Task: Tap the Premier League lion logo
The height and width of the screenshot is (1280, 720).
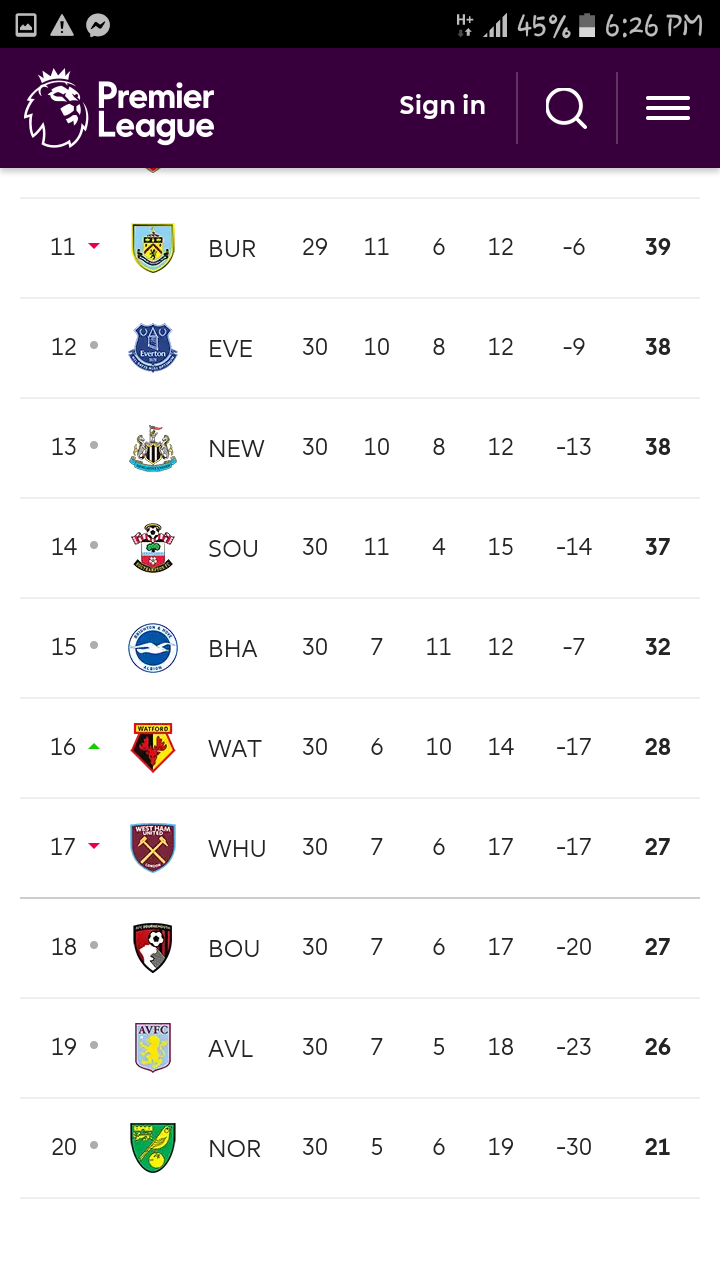Action: [x=56, y=108]
